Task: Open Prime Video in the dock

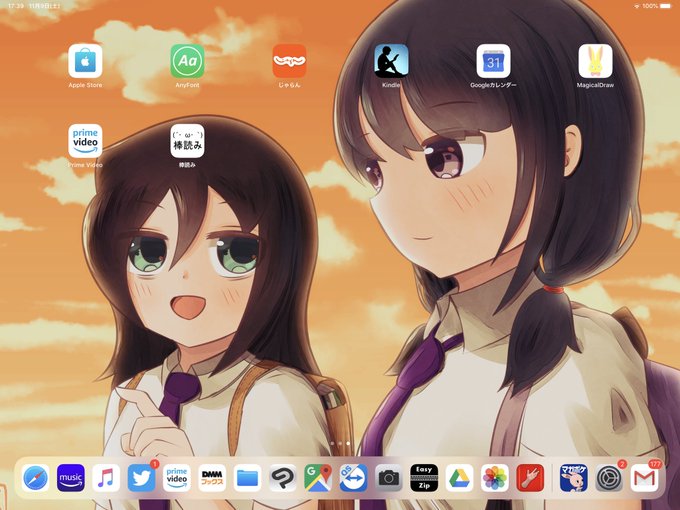Action: point(177,478)
